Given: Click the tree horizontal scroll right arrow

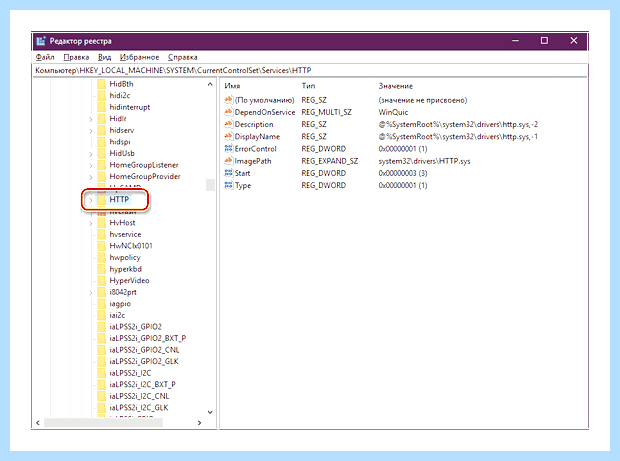Looking at the screenshot, I should click(200, 423).
